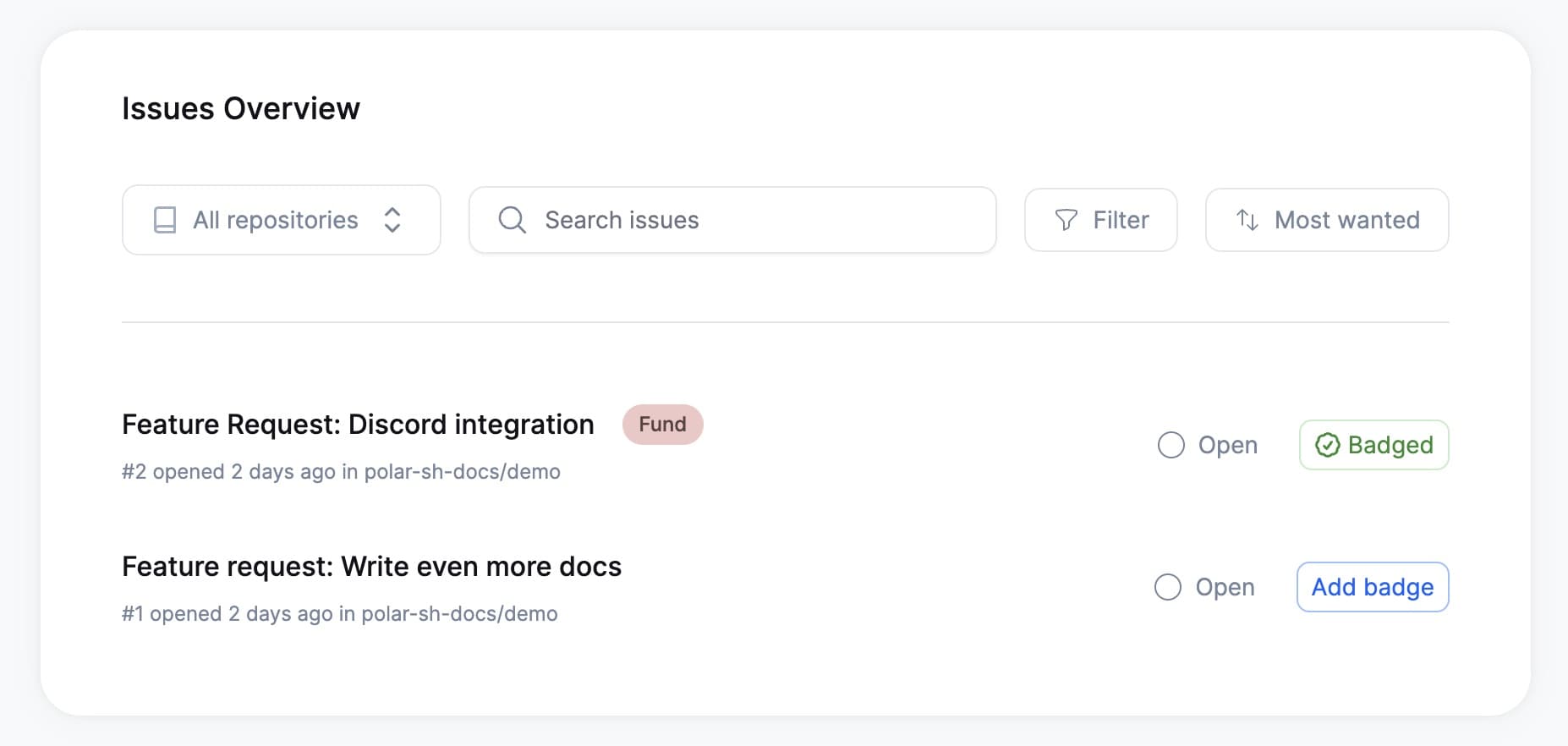Image resolution: width=1568 pixels, height=746 pixels.
Task: Open issue Feature Request: Discord integration
Action: [358, 425]
